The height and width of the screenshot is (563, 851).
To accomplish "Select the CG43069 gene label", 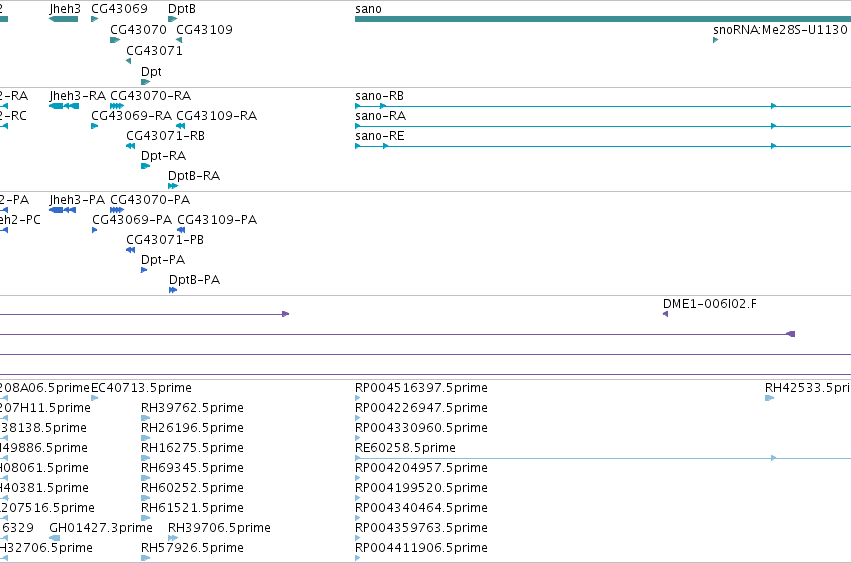I will coord(119,9).
